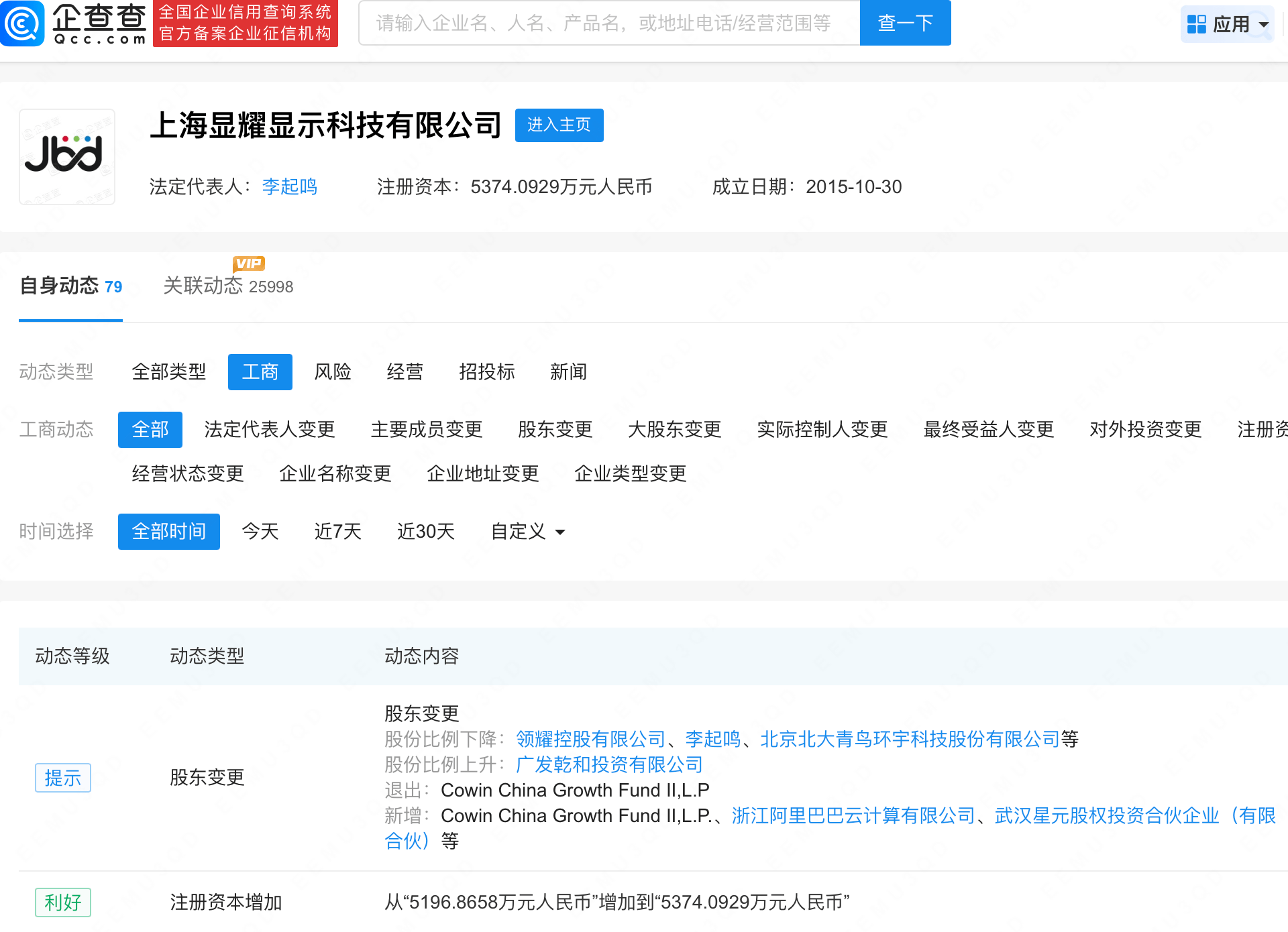This screenshot has width=1288, height=932.
Task: Open 领耀控股有限公司 link
Action: tap(590, 739)
